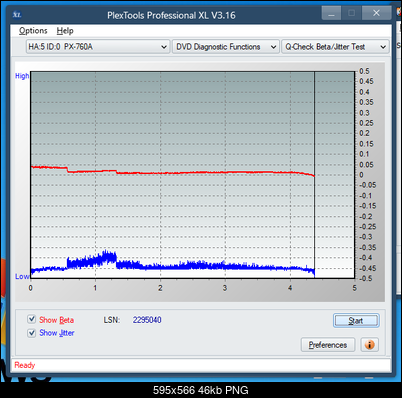Viewport: 402px width, 398px height.
Task: Open the Options menu
Action: (x=33, y=31)
